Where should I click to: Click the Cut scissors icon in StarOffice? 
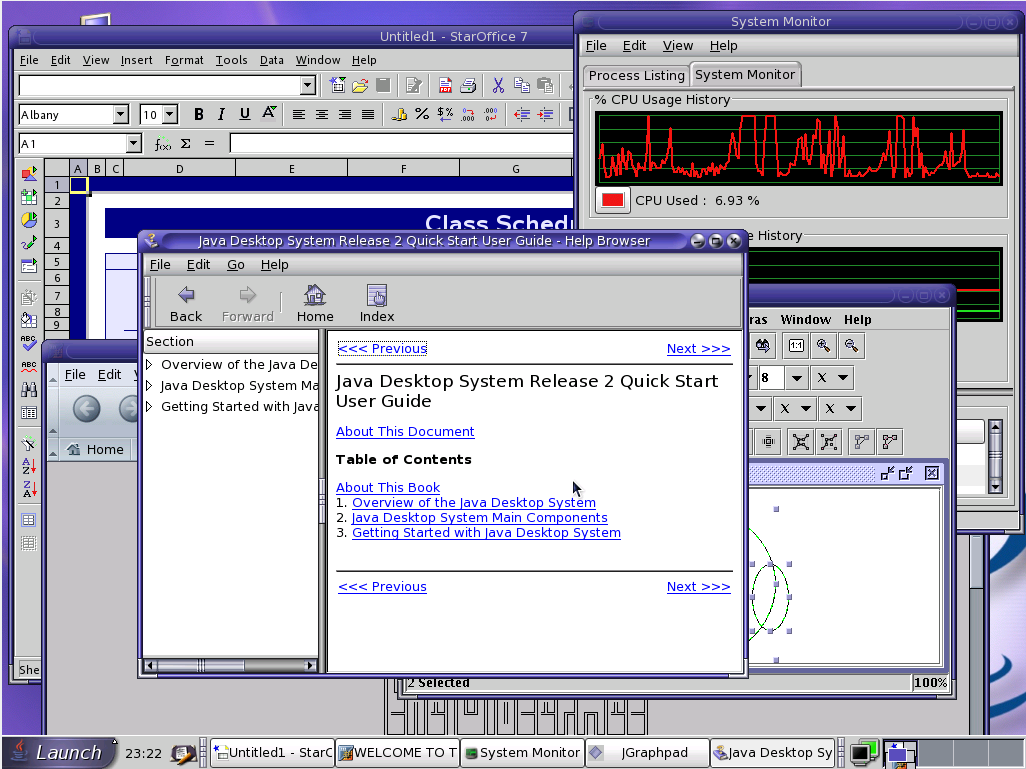(499, 85)
